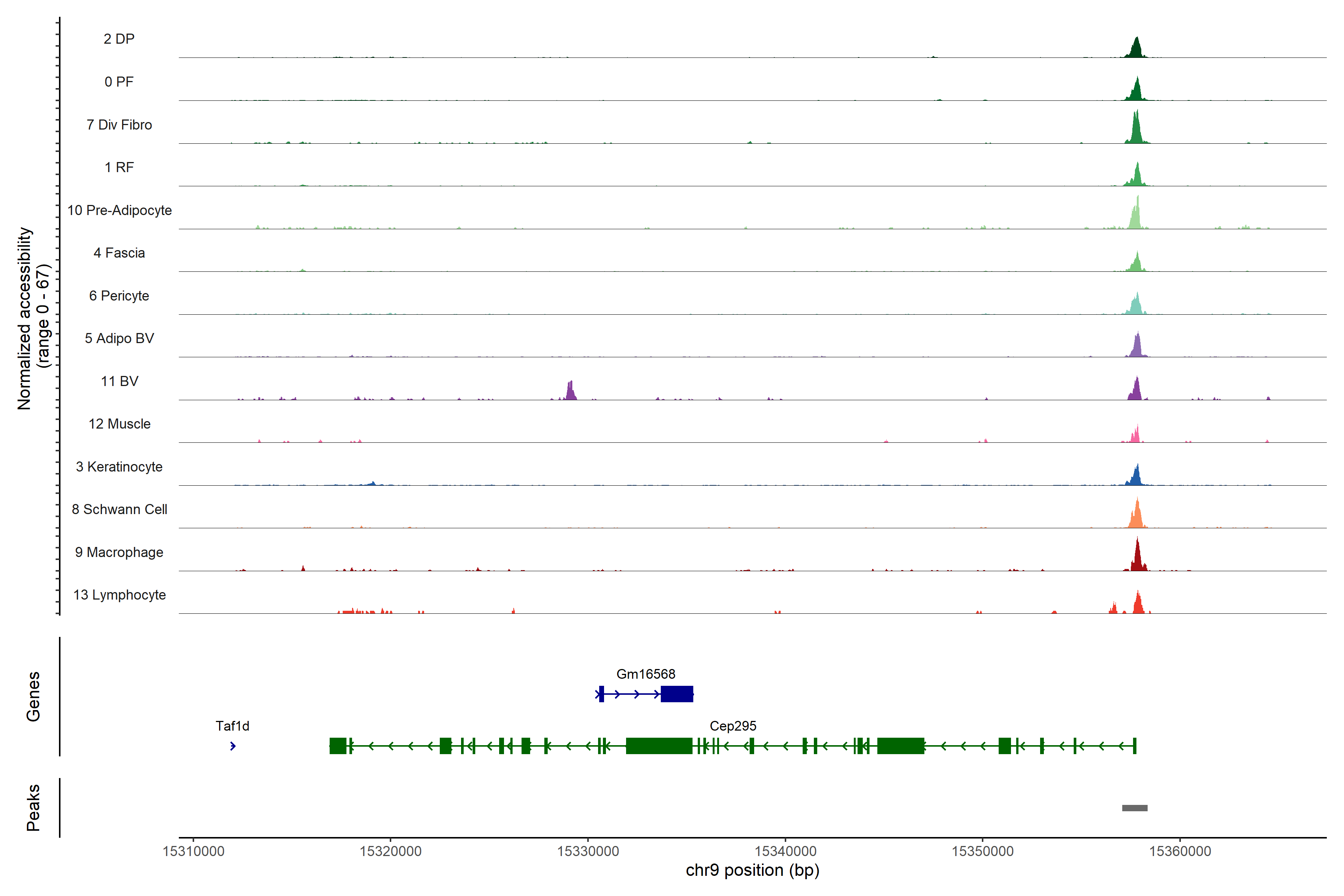The width and height of the screenshot is (1344, 896).
Task: Select the 3 Keratinocyte track label
Action: click(119, 467)
